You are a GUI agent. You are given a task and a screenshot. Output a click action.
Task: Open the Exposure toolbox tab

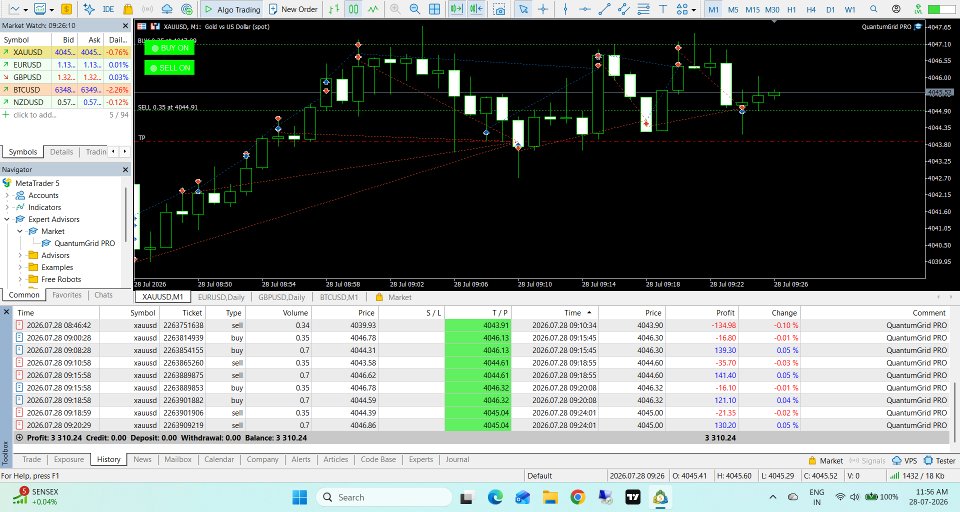click(x=69, y=459)
